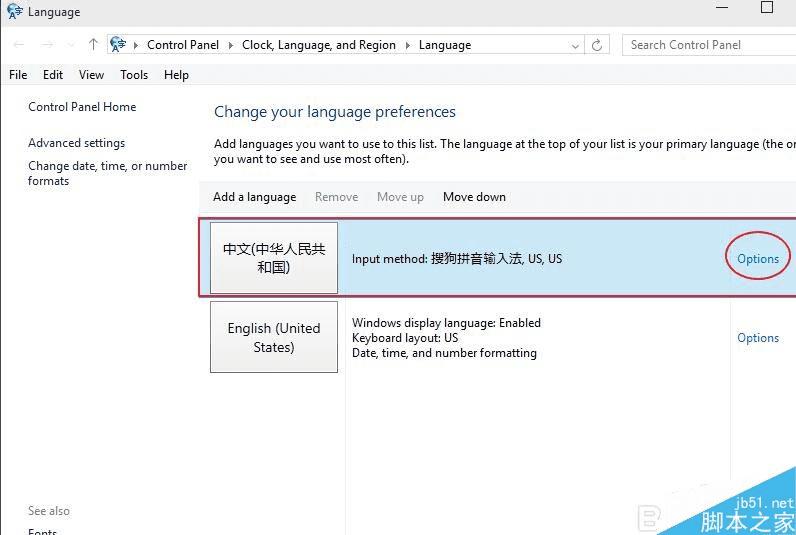
Task: Open the View menu
Action: pos(91,75)
